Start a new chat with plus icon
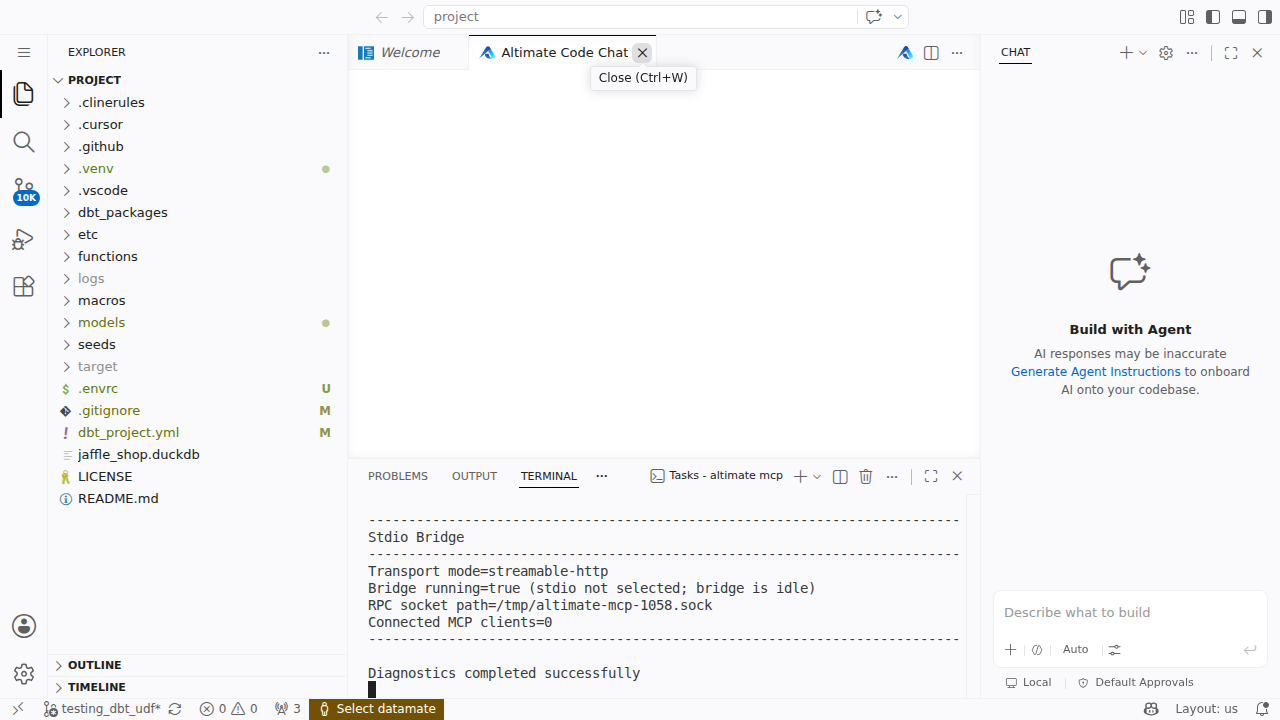Screen dimensions: 1280x720 pyautogui.click(x=1126, y=53)
